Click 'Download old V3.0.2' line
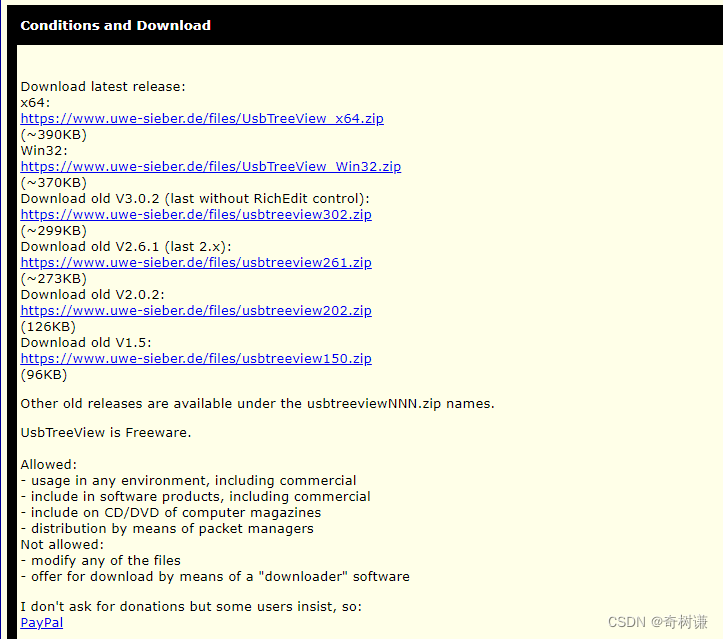723x639 pixels. click(x=195, y=199)
